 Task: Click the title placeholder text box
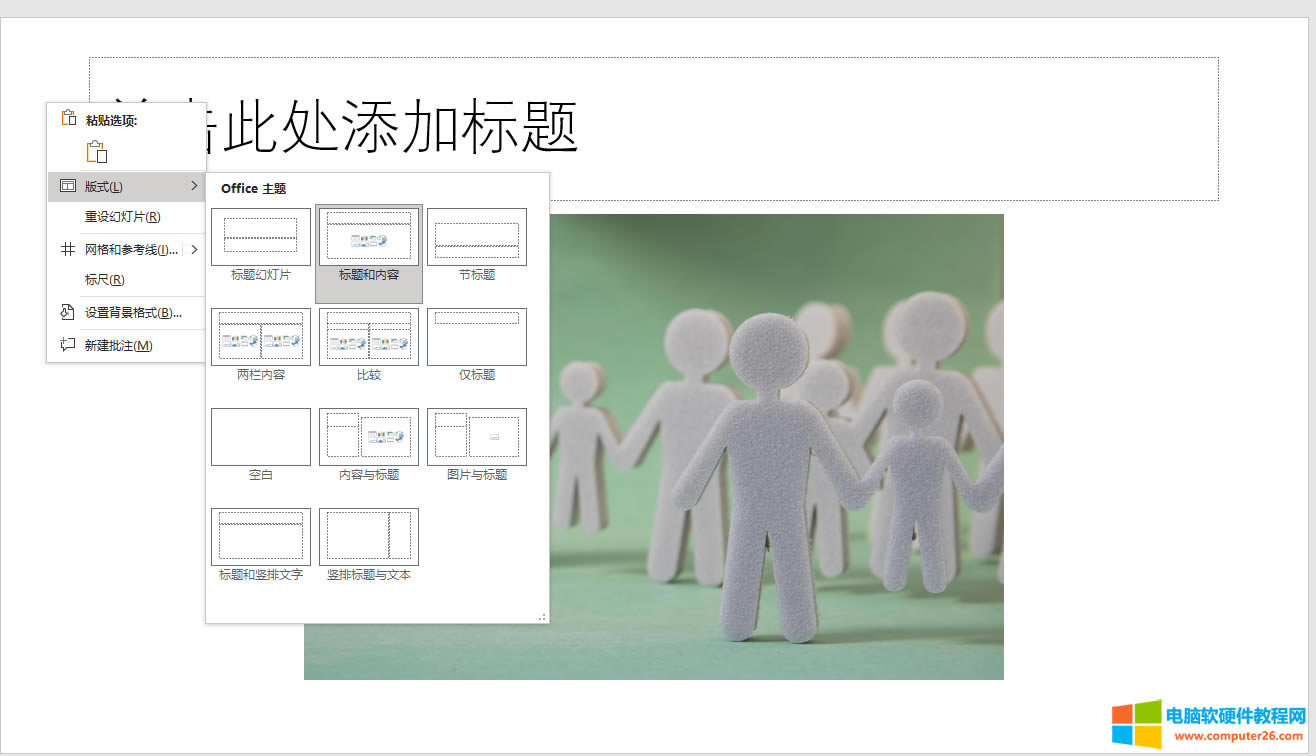point(800,128)
